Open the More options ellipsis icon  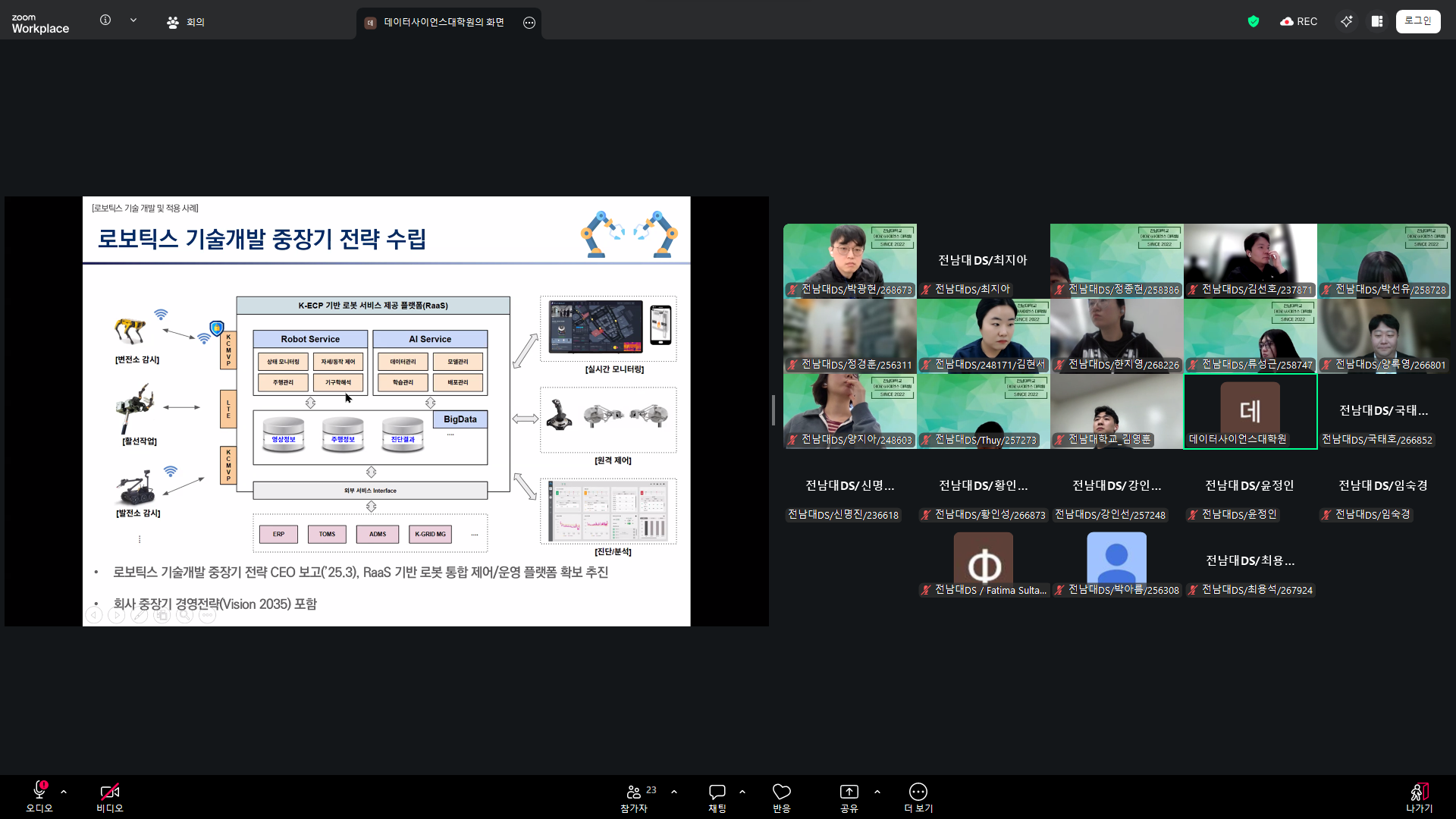click(918, 792)
